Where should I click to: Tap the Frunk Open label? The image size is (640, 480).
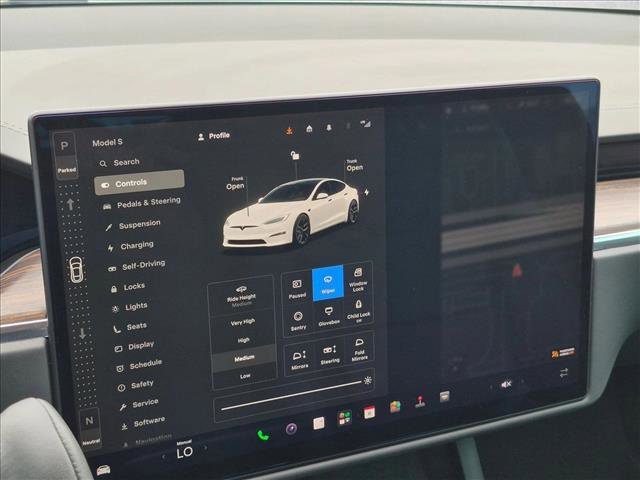point(236,184)
